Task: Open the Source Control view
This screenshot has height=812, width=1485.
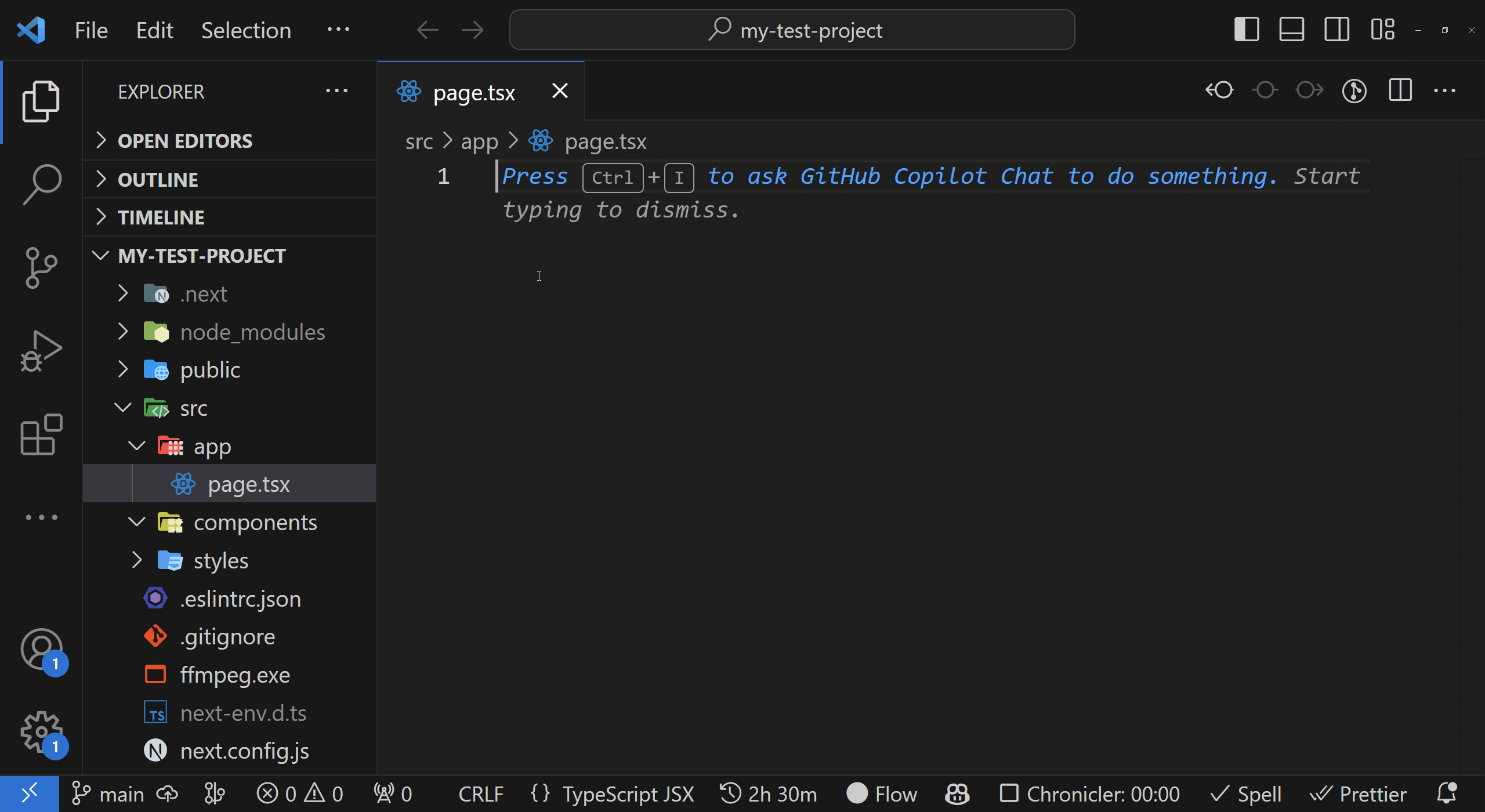Action: tap(41, 267)
